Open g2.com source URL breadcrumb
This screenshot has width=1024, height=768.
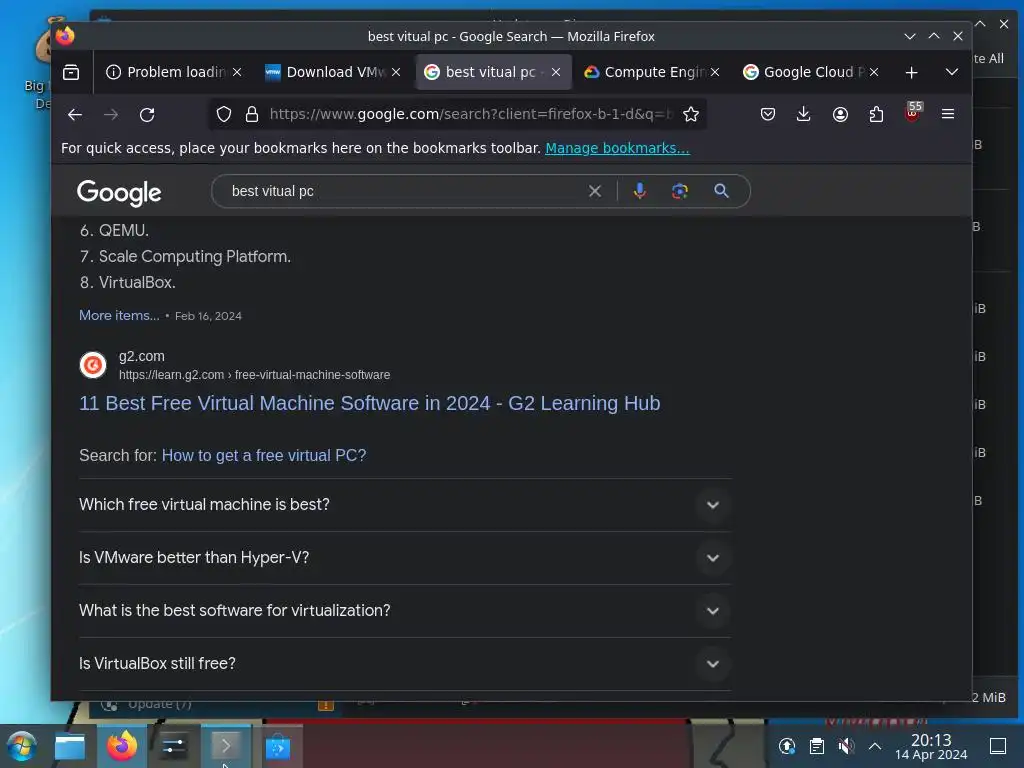(x=255, y=375)
